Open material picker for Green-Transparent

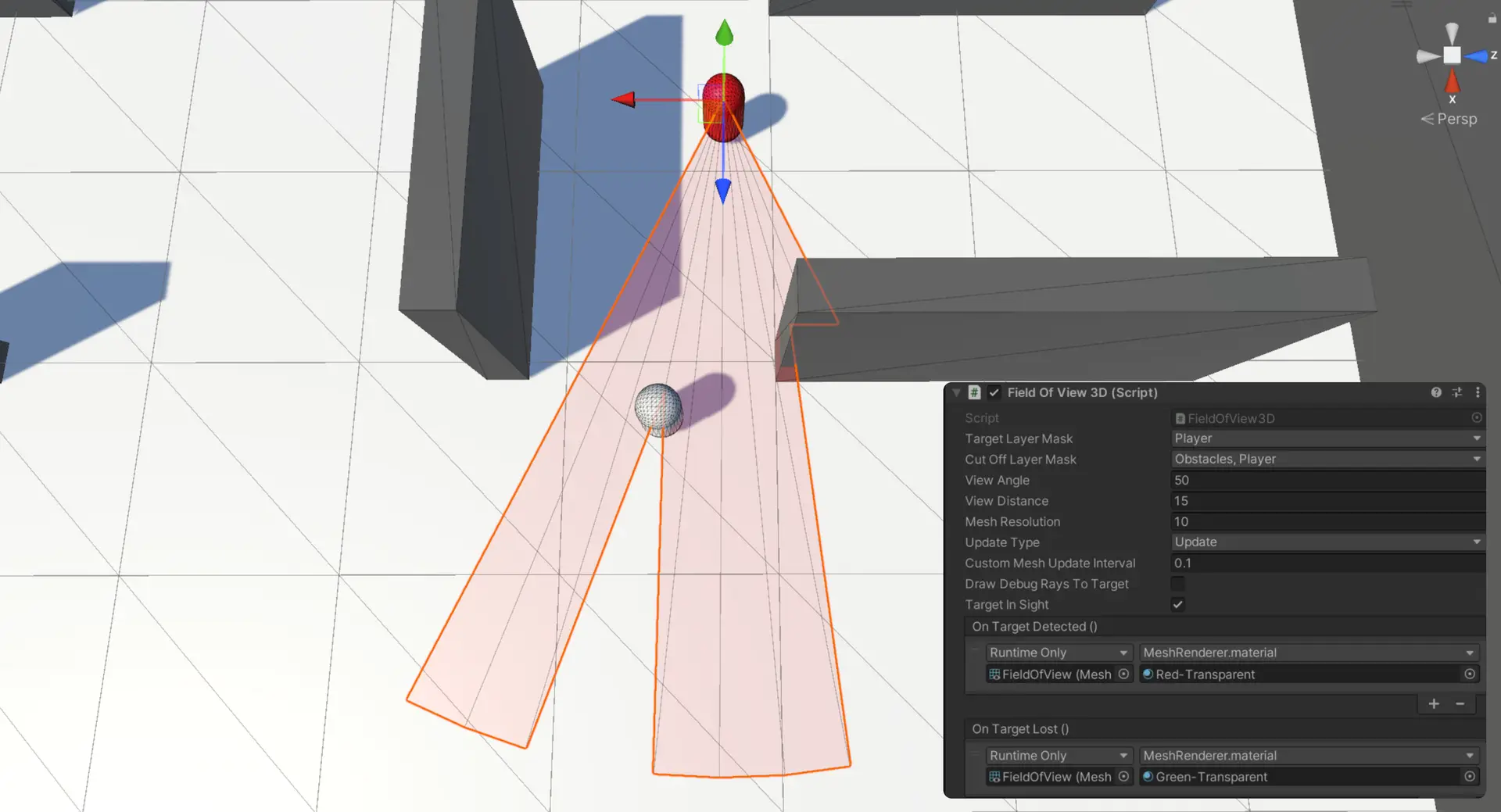pyautogui.click(x=1470, y=776)
